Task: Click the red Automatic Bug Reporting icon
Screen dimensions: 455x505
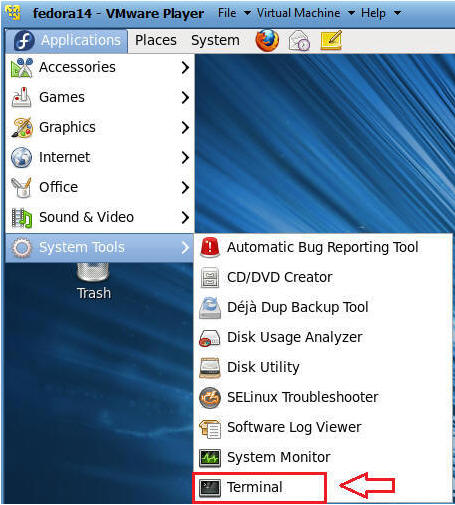Action: [x=210, y=247]
